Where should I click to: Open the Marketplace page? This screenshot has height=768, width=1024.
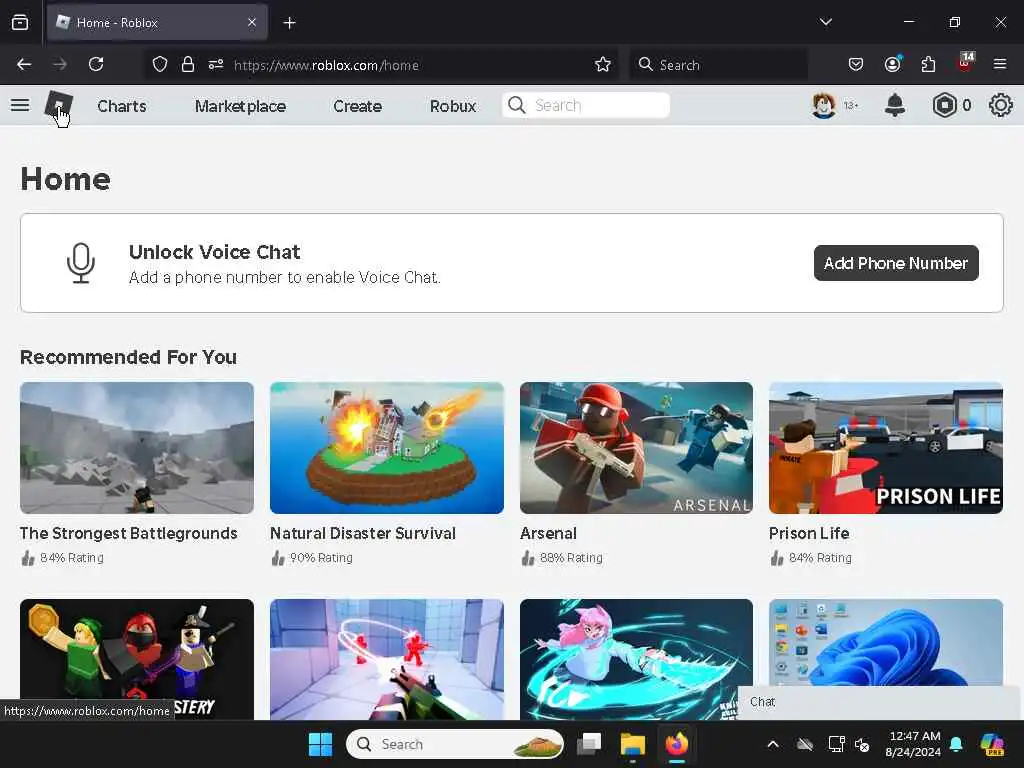click(240, 106)
